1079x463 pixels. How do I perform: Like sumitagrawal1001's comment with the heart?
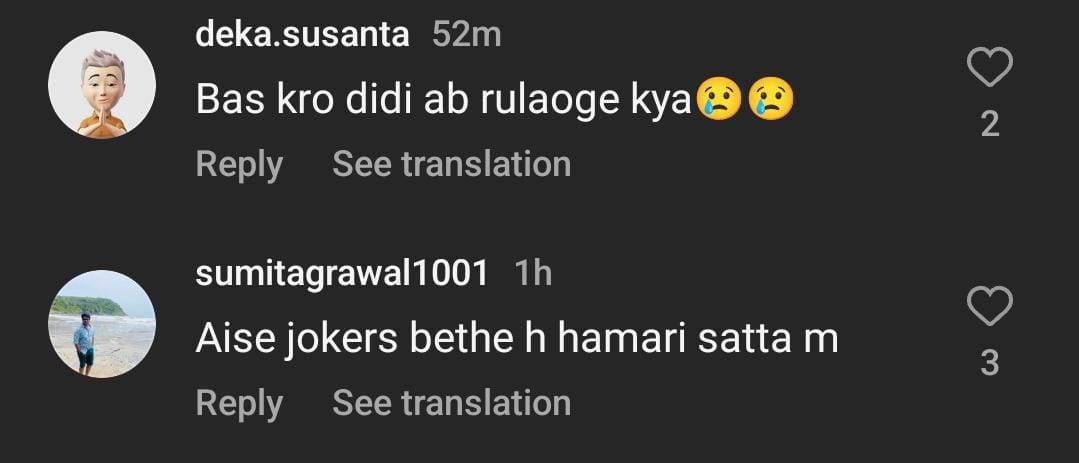[990, 306]
